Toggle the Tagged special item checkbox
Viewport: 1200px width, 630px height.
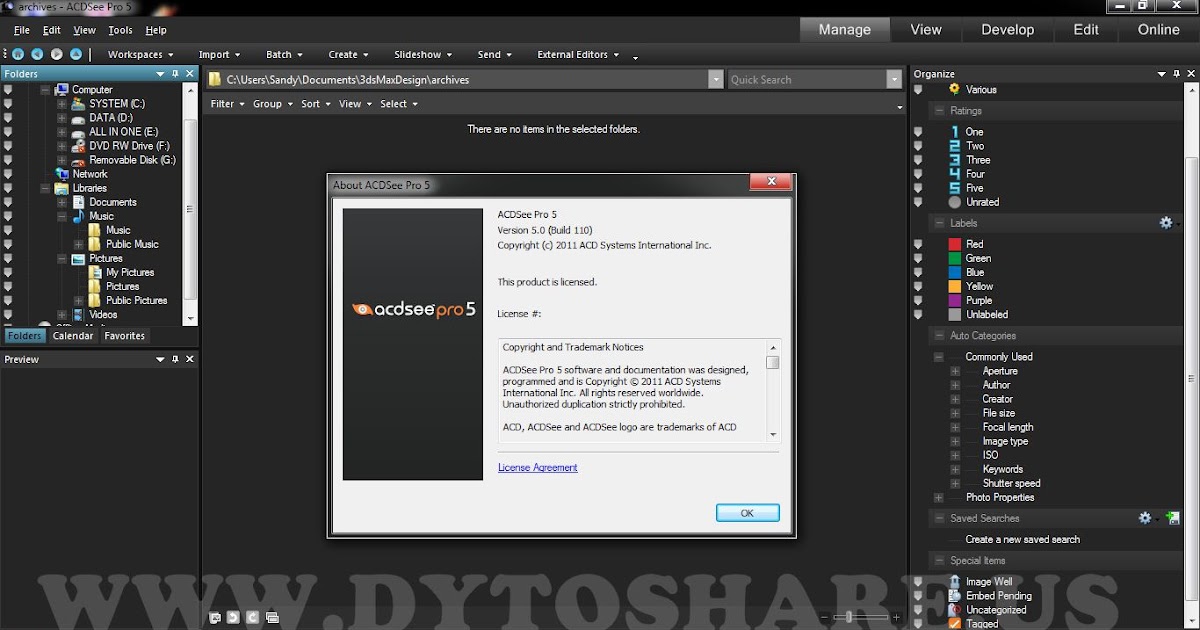(x=954, y=624)
